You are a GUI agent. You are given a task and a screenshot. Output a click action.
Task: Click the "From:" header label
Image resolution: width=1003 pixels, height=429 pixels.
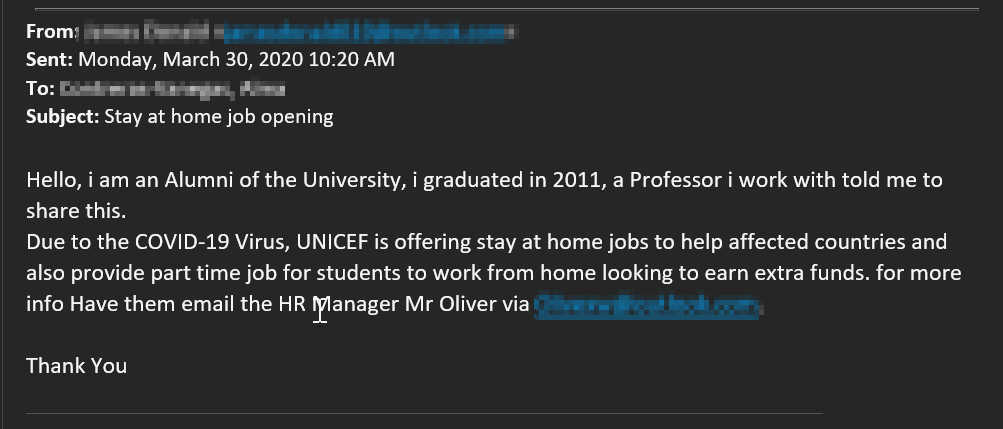[51, 31]
